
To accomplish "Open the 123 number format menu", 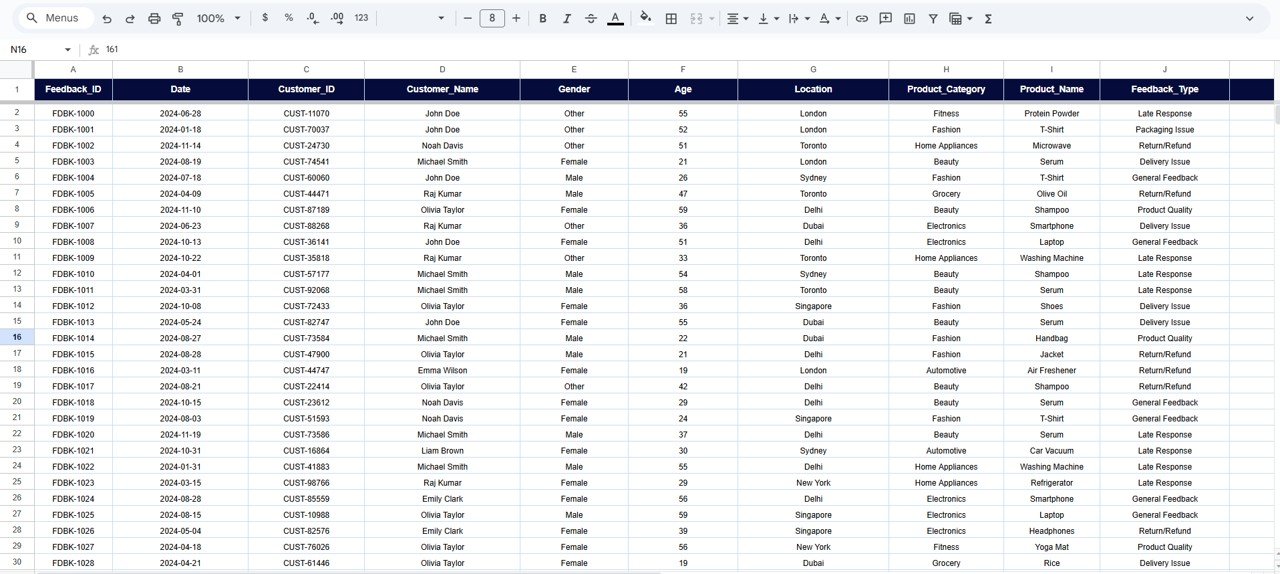I will tap(361, 18).
